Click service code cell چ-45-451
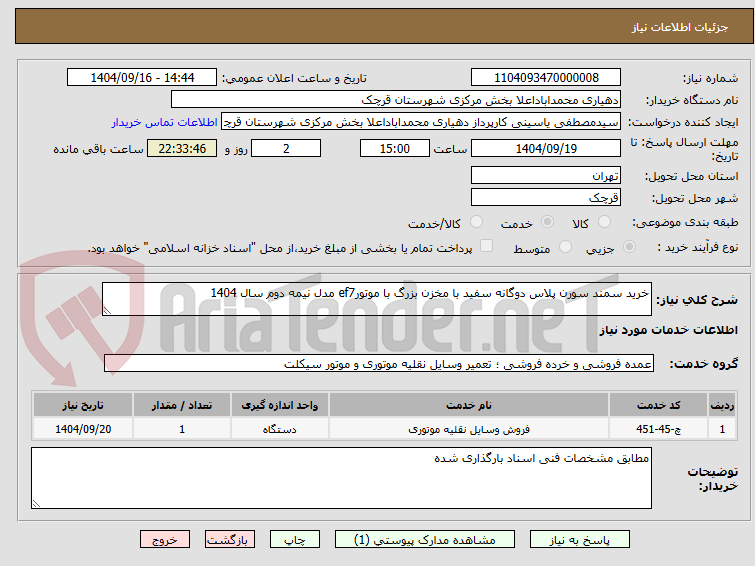The height and width of the screenshot is (566, 755). [658, 429]
